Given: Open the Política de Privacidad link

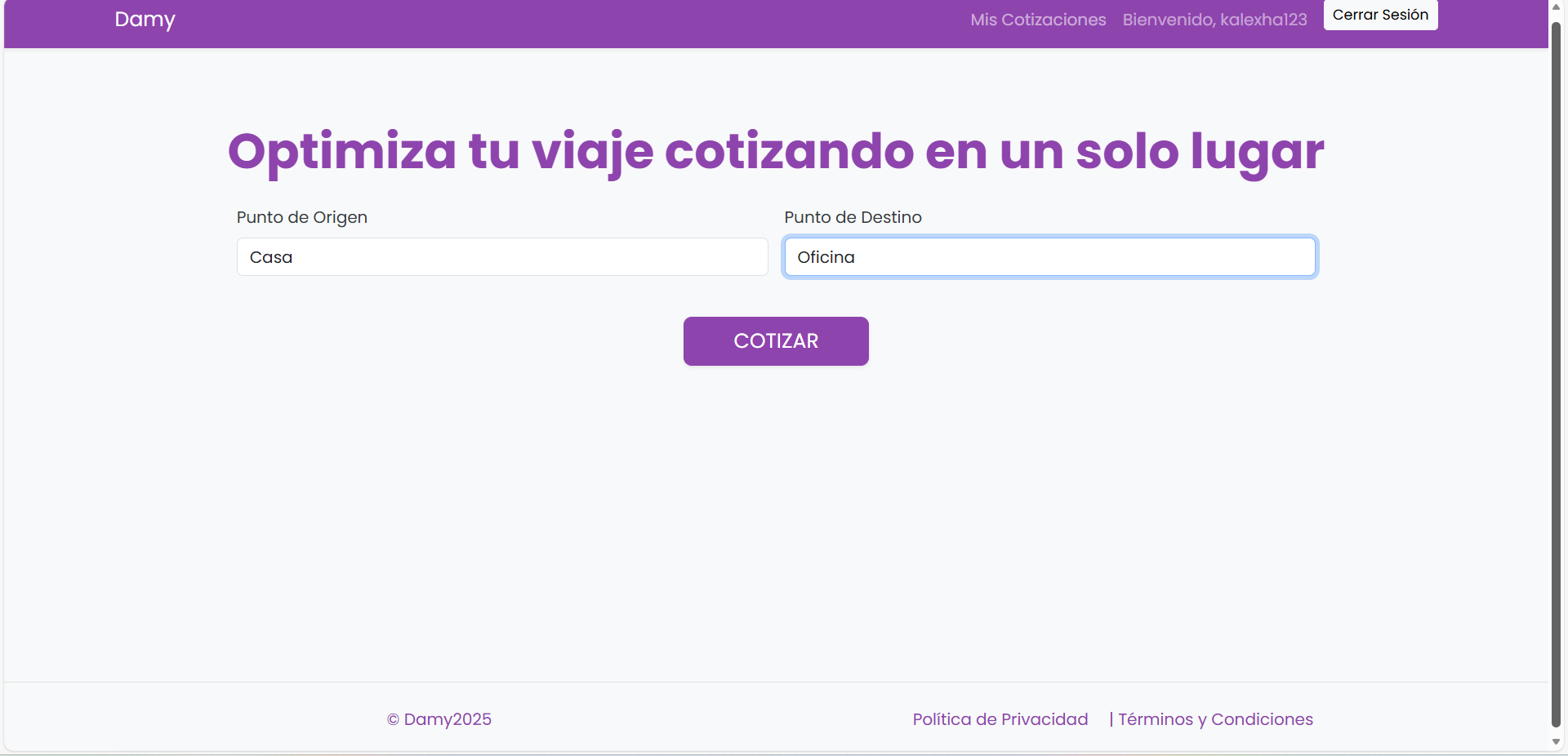Looking at the screenshot, I should 1000,719.
